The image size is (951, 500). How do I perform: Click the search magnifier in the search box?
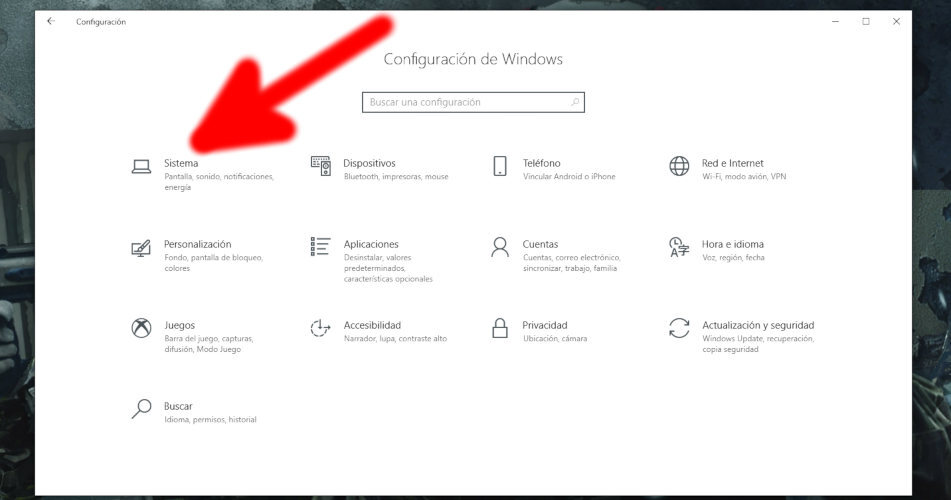pyautogui.click(x=574, y=102)
